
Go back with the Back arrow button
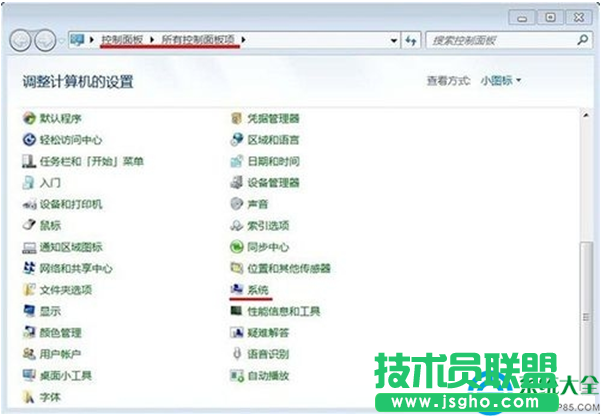click(20, 41)
